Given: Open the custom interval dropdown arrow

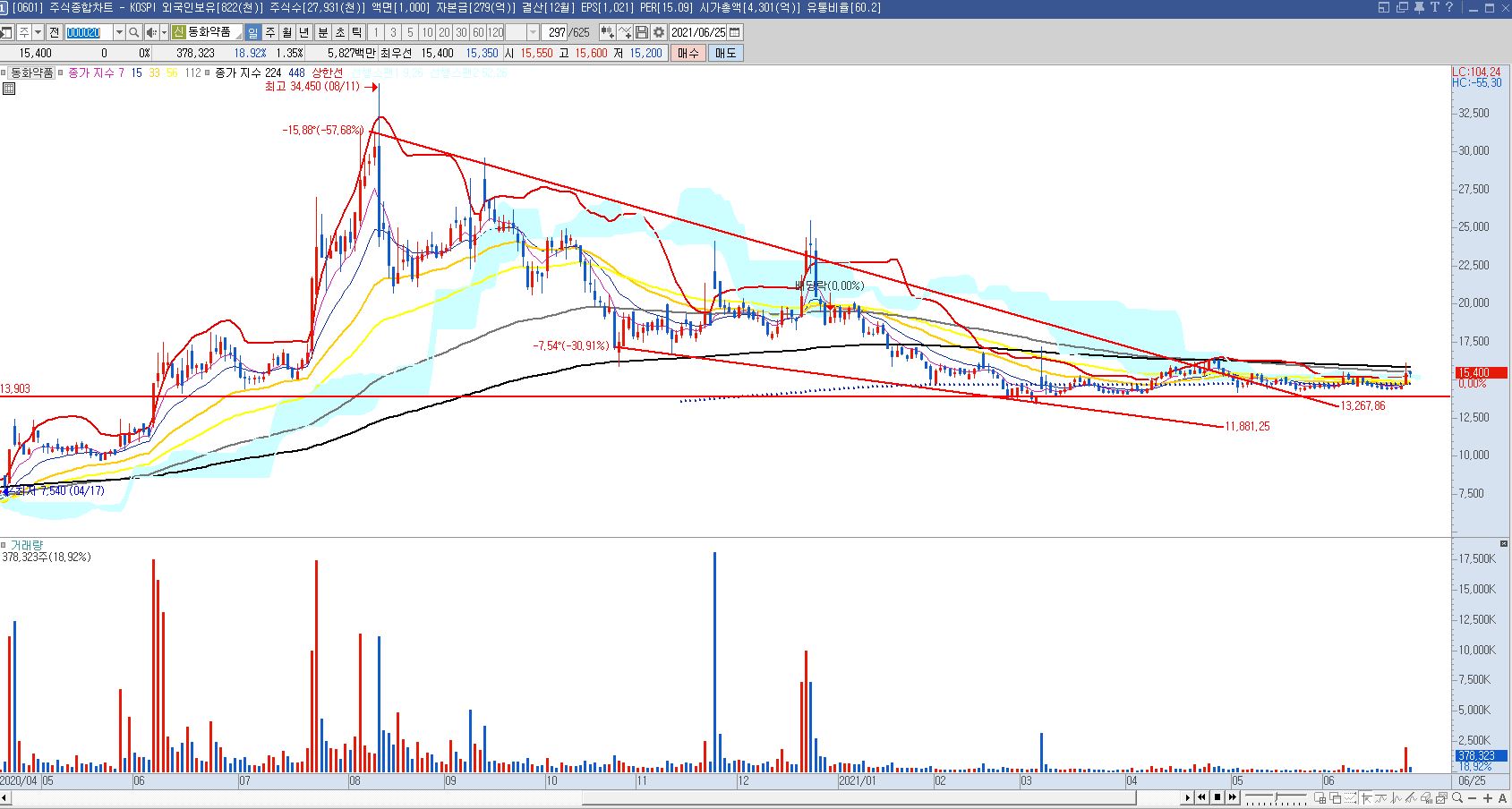Looking at the screenshot, I should point(534,32).
